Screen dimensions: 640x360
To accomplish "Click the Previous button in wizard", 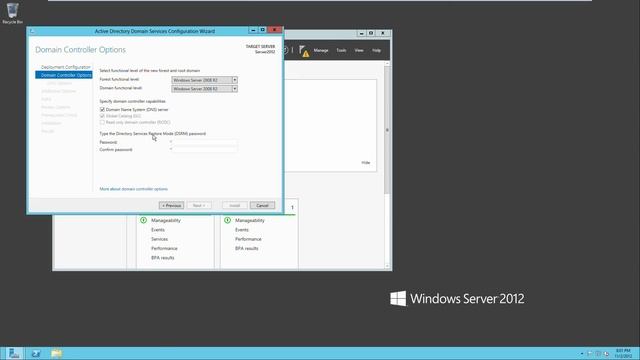I will 171,205.
